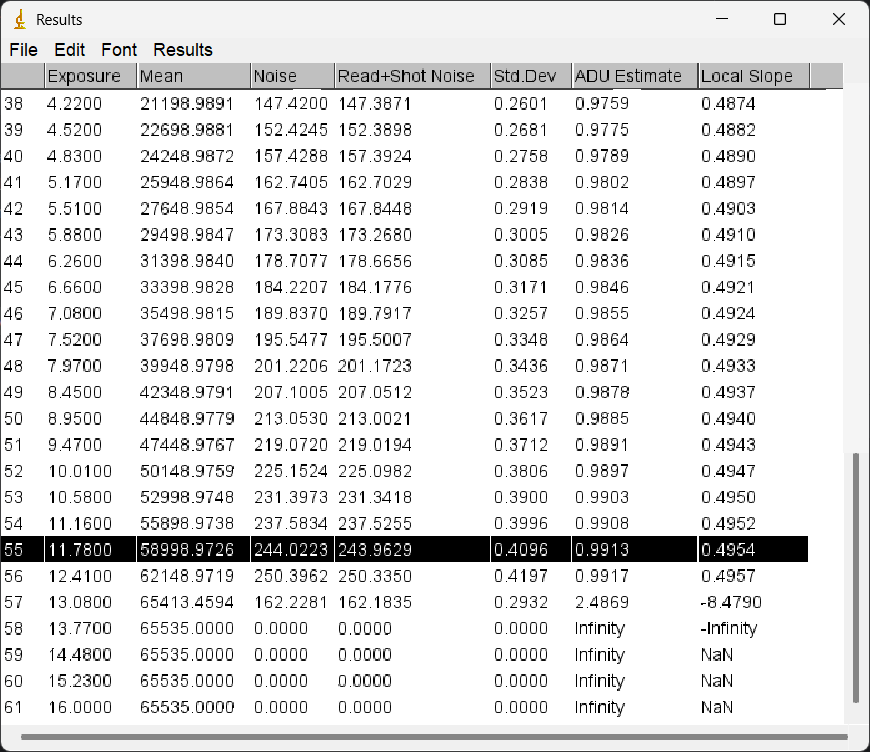Click the Read+Shot Noise column header
This screenshot has height=752, width=870.
[411, 76]
